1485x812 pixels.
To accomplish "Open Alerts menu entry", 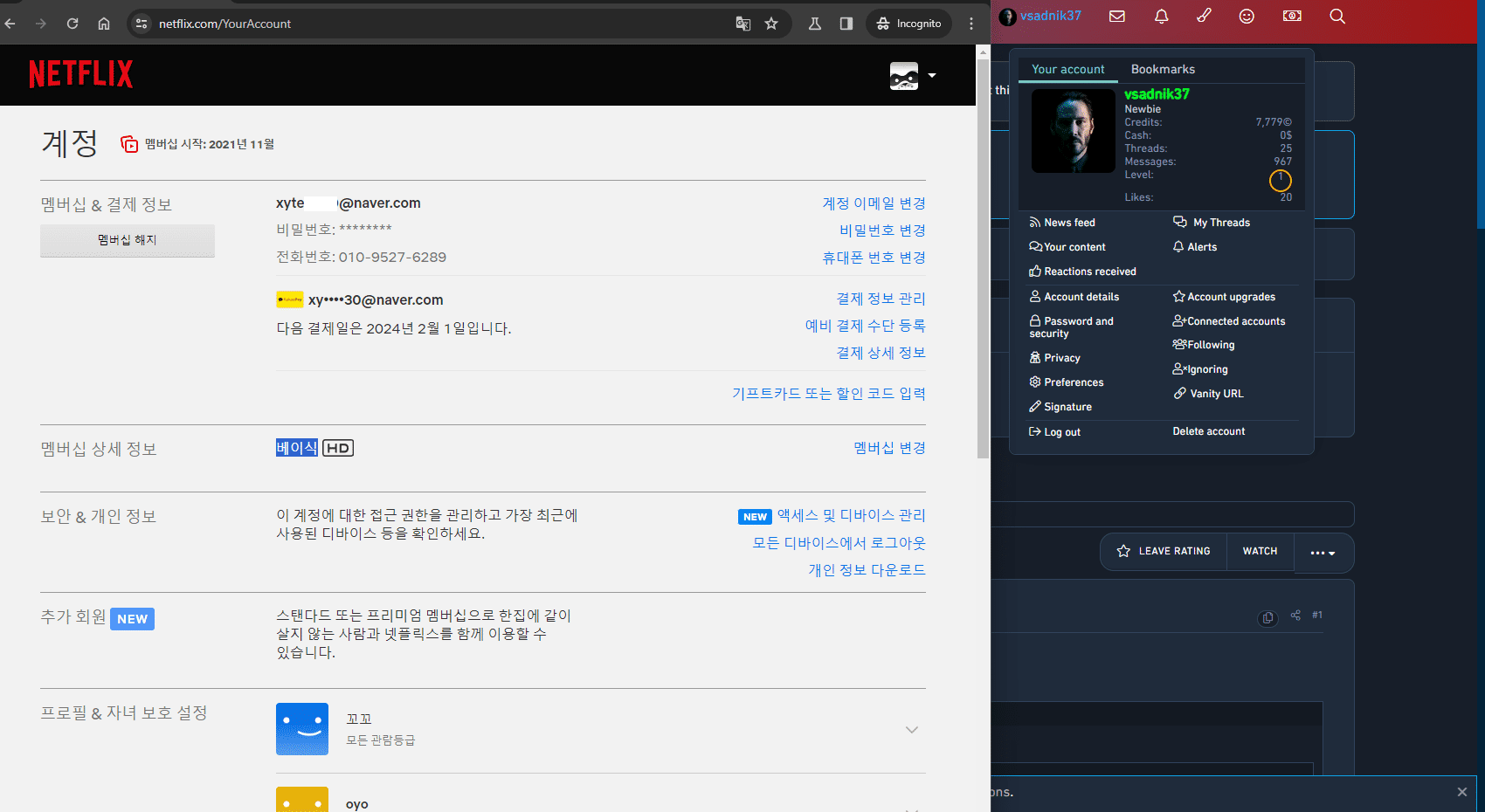I will [1195, 247].
